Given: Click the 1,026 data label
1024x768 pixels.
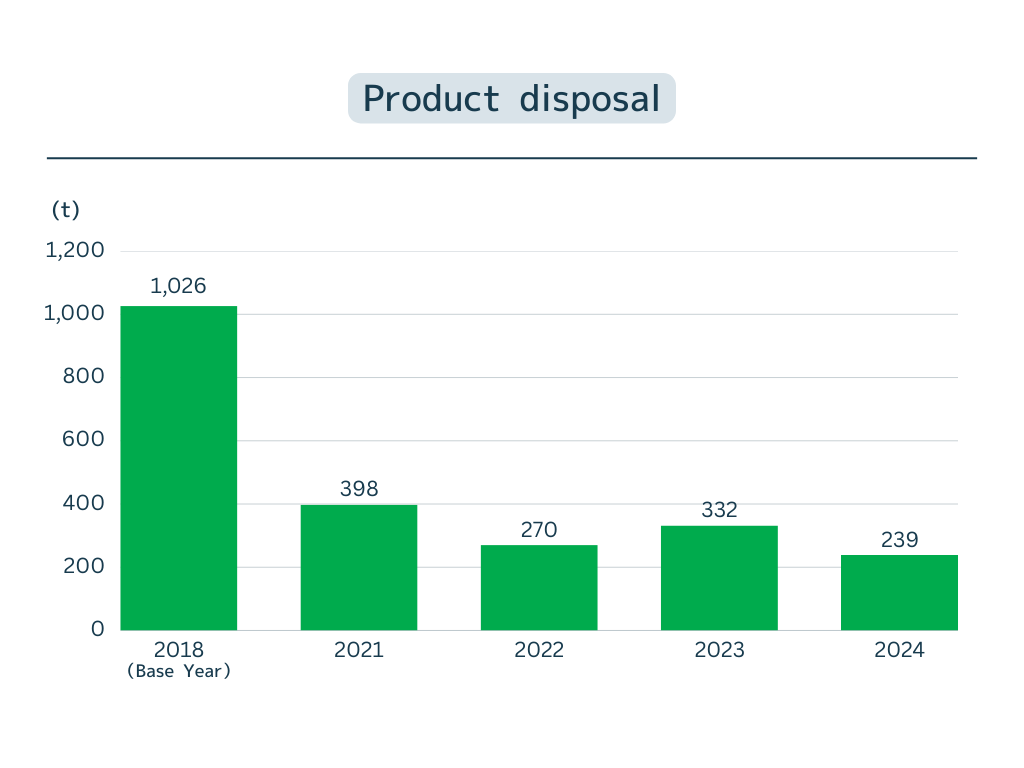Looking at the screenshot, I should pyautogui.click(x=179, y=286).
